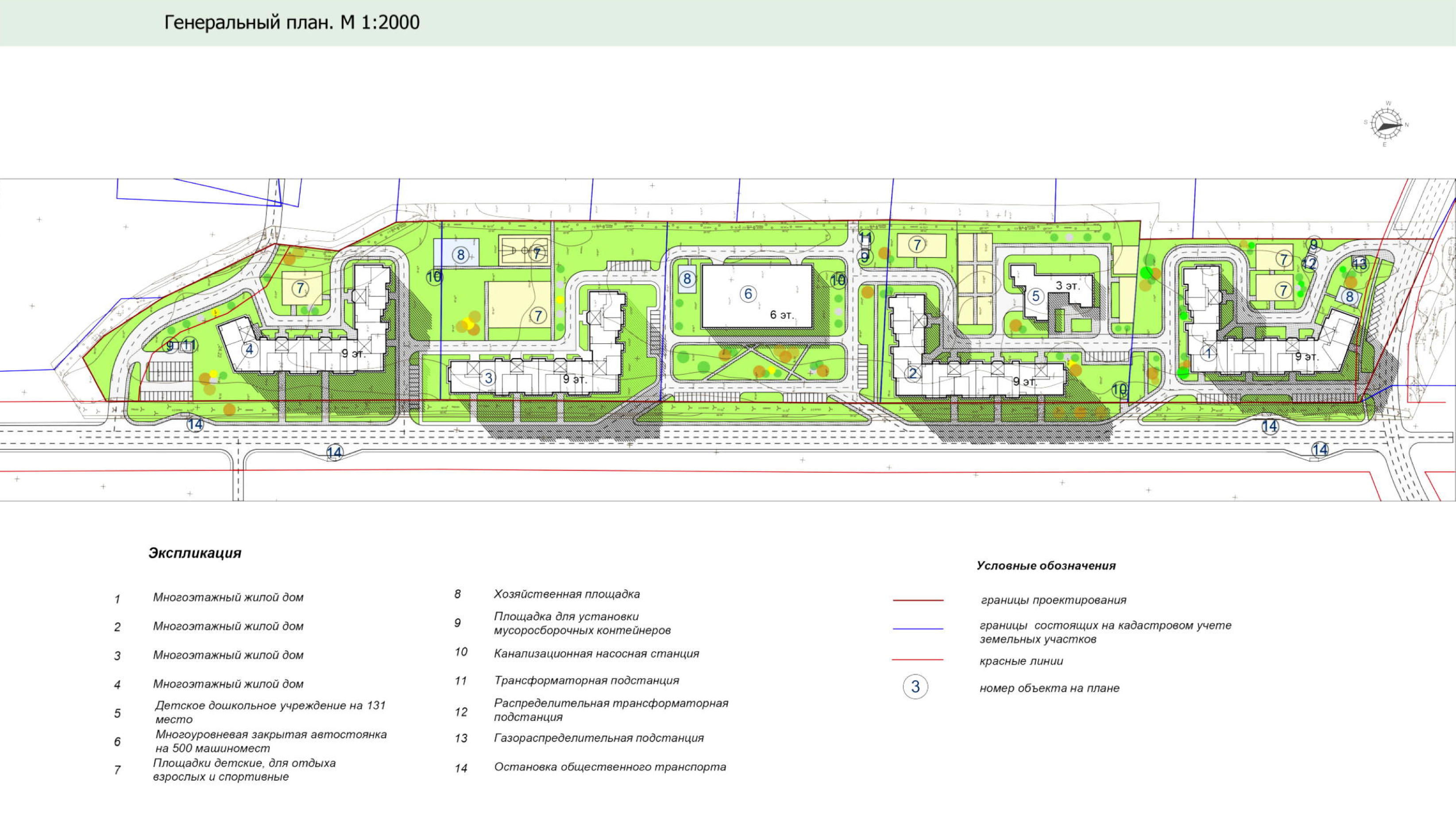
Task: Click circled marker 3 on the residential building
Action: click(488, 378)
